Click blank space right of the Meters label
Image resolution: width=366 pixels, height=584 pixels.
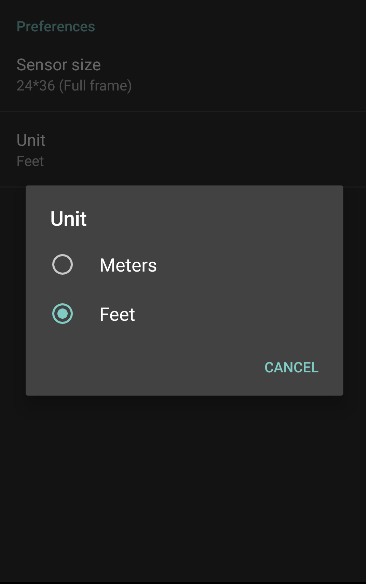click(x=246, y=265)
